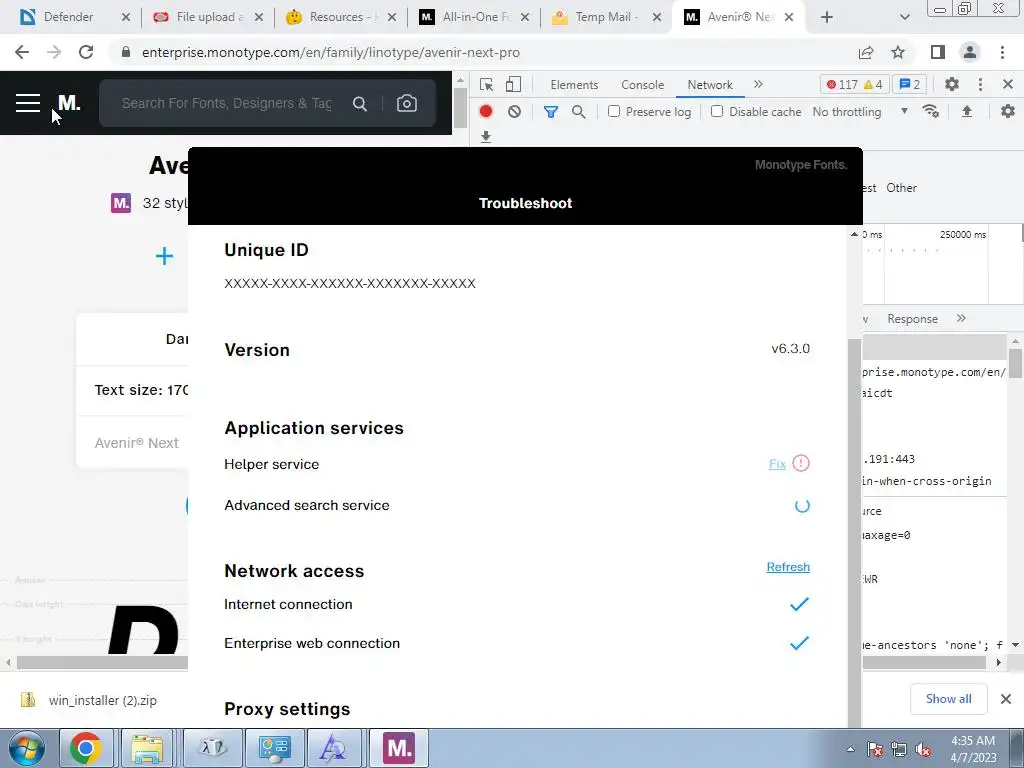Expand more request detail tabs chevron
Screen dimensions: 1024x768
coord(961,318)
